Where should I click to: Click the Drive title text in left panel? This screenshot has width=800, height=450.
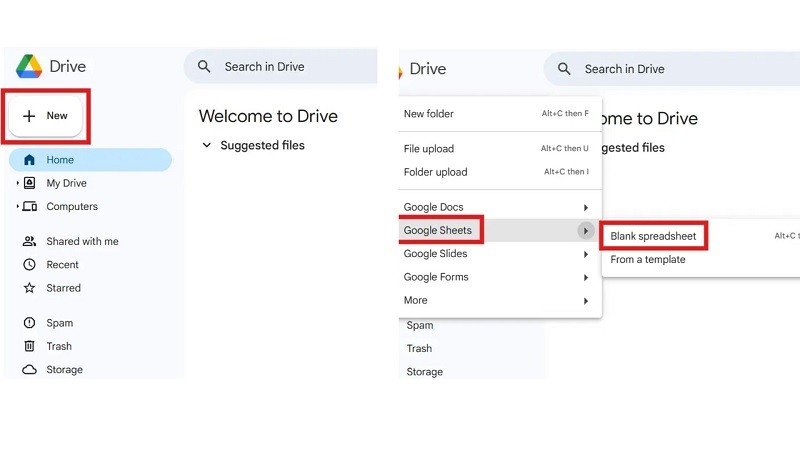click(x=67, y=66)
